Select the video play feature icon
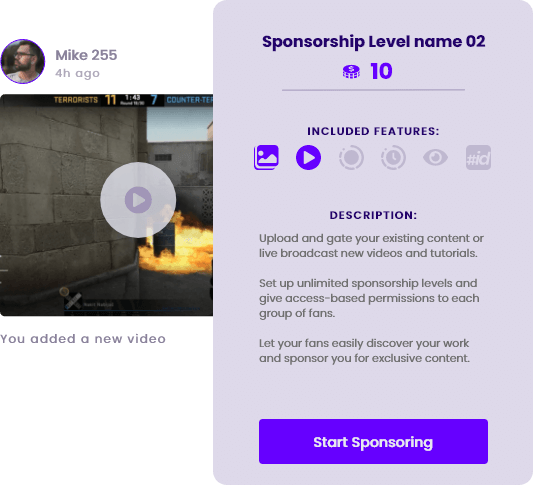 click(x=308, y=157)
